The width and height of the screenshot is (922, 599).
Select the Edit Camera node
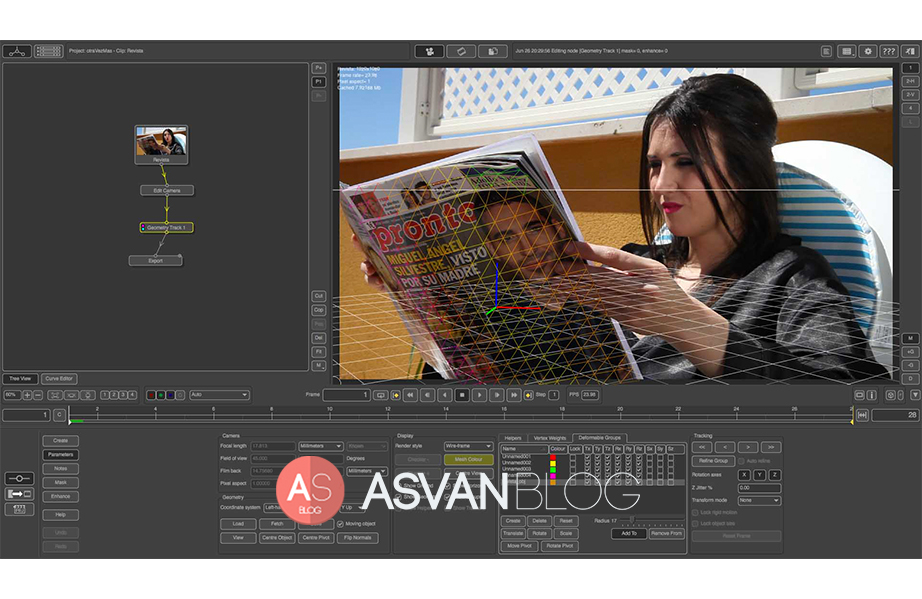[167, 190]
